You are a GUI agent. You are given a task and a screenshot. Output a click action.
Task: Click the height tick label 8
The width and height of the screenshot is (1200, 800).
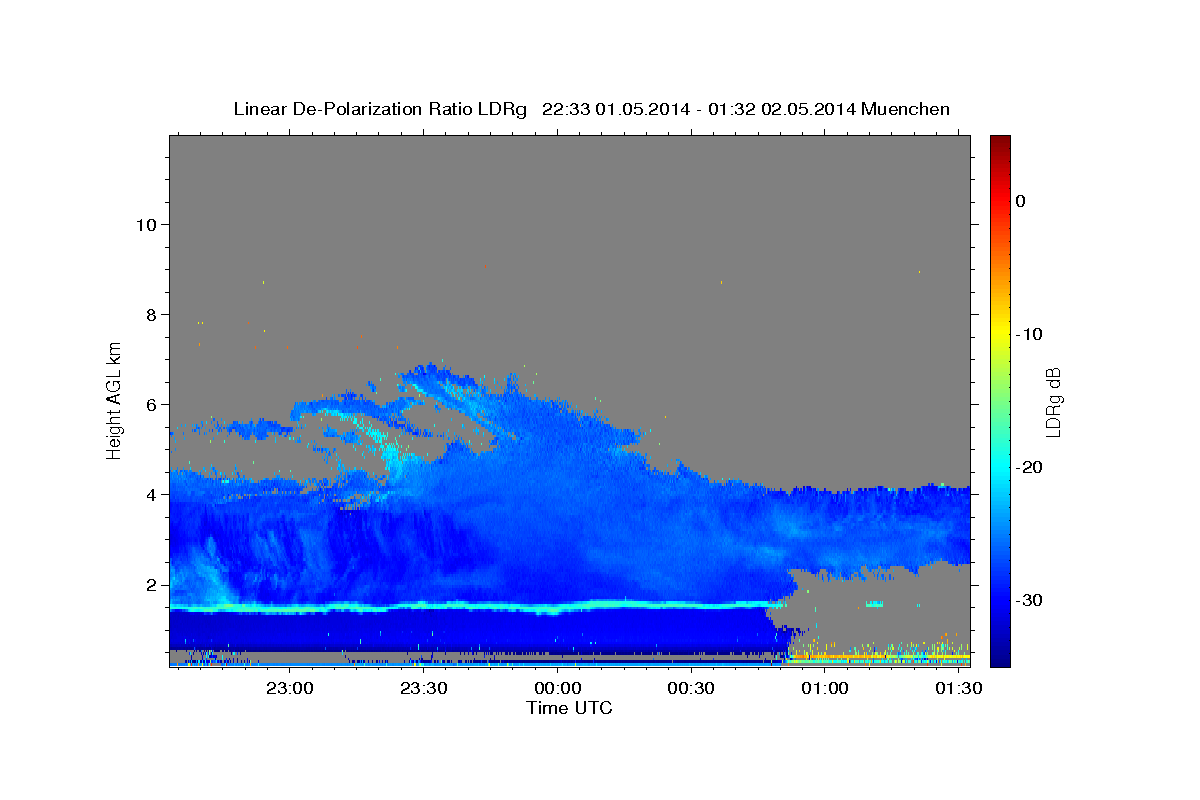tap(153, 315)
